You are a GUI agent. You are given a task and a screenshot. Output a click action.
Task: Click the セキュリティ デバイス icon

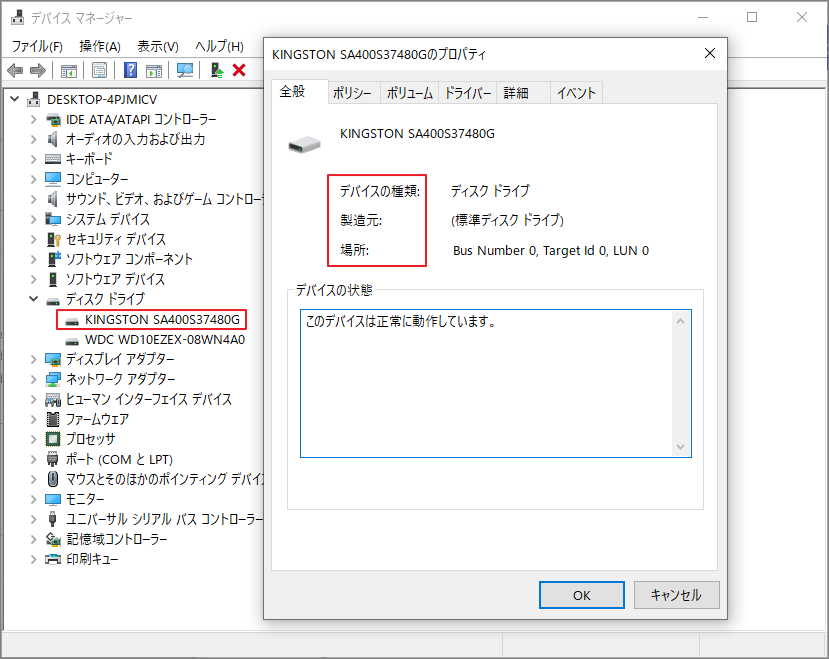point(53,239)
